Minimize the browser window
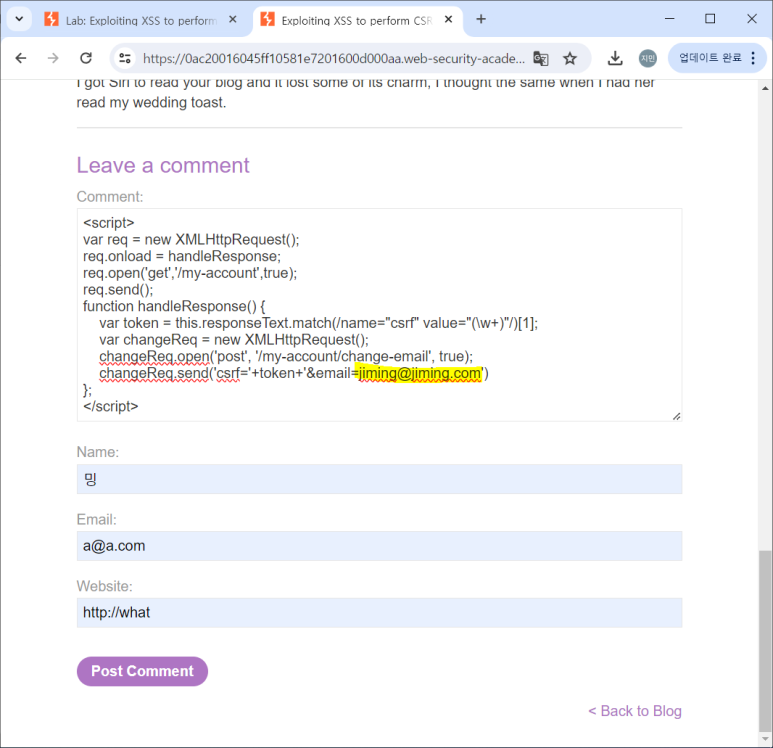 coord(669,19)
